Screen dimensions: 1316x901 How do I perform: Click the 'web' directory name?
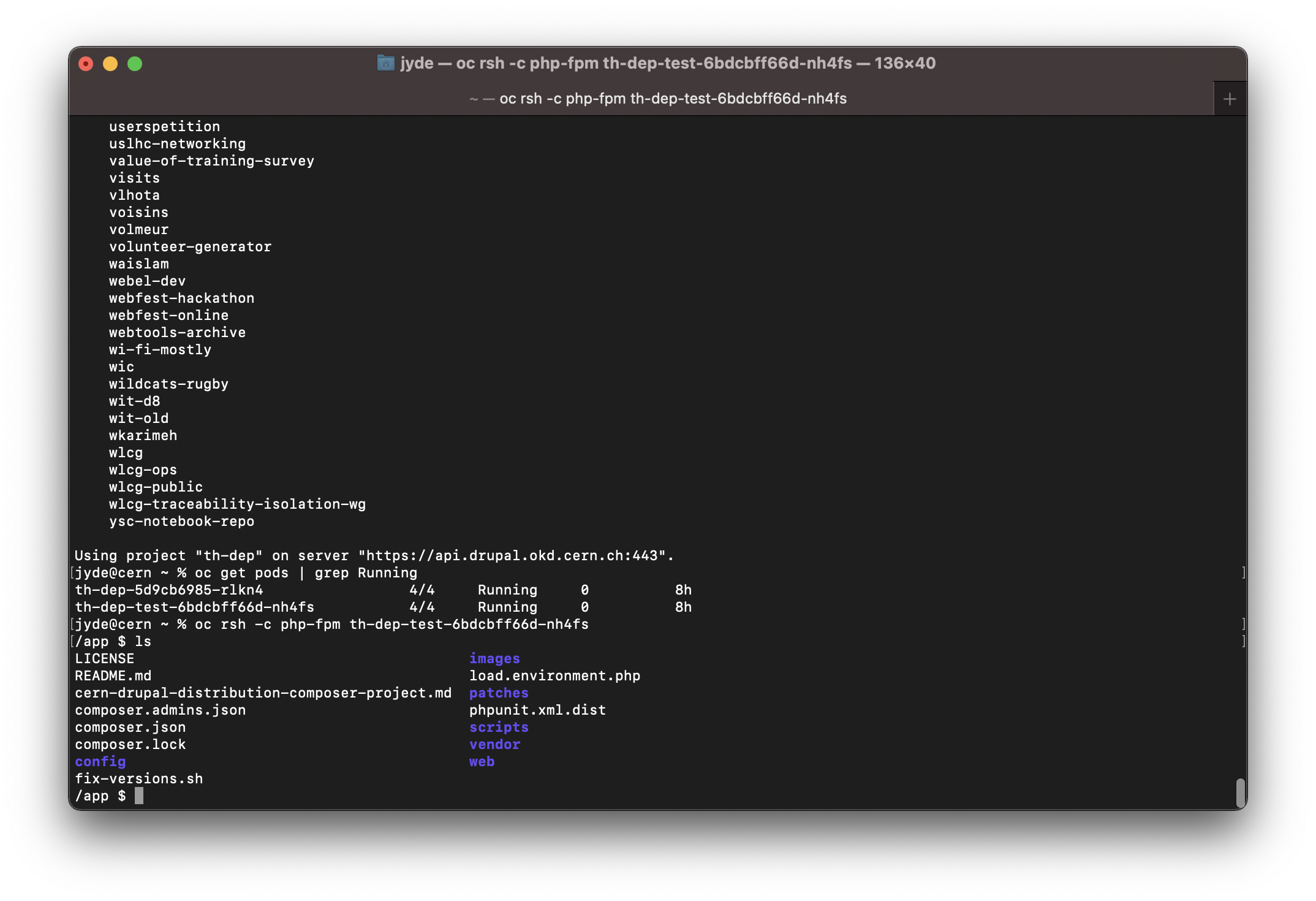click(x=482, y=762)
